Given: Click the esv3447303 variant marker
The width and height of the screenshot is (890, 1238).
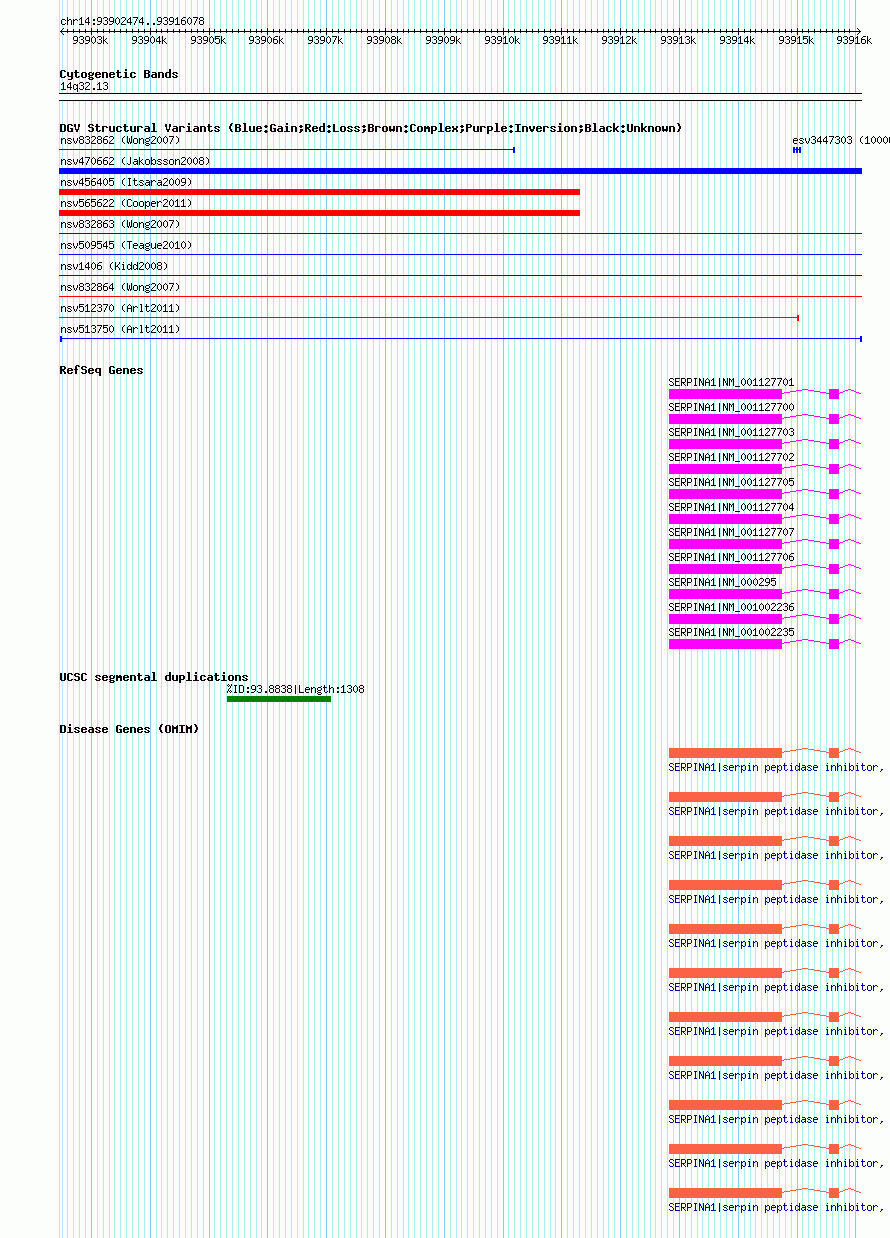Looking at the screenshot, I should (797, 150).
